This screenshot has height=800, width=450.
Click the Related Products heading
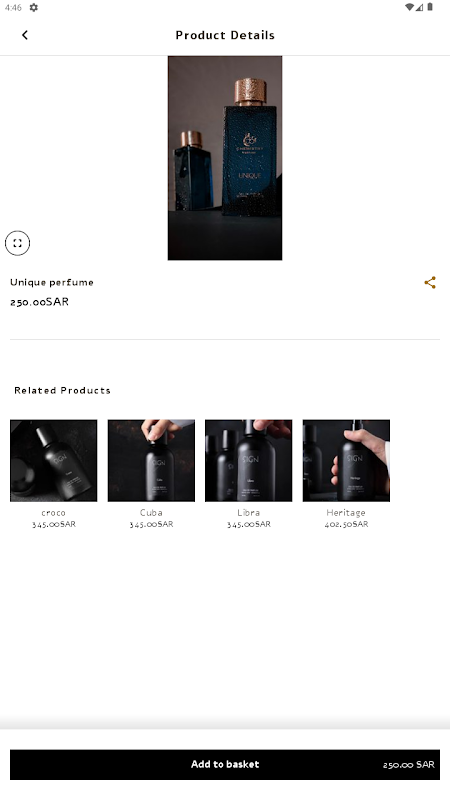coord(62,390)
